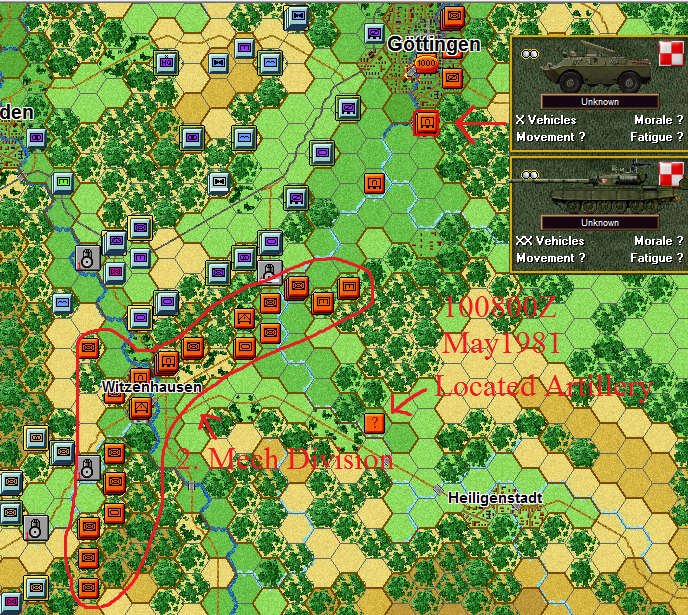Click 'Morale ?' in the tank unit panel
Screen dimensions: 688x615
pyautogui.click(x=659, y=241)
